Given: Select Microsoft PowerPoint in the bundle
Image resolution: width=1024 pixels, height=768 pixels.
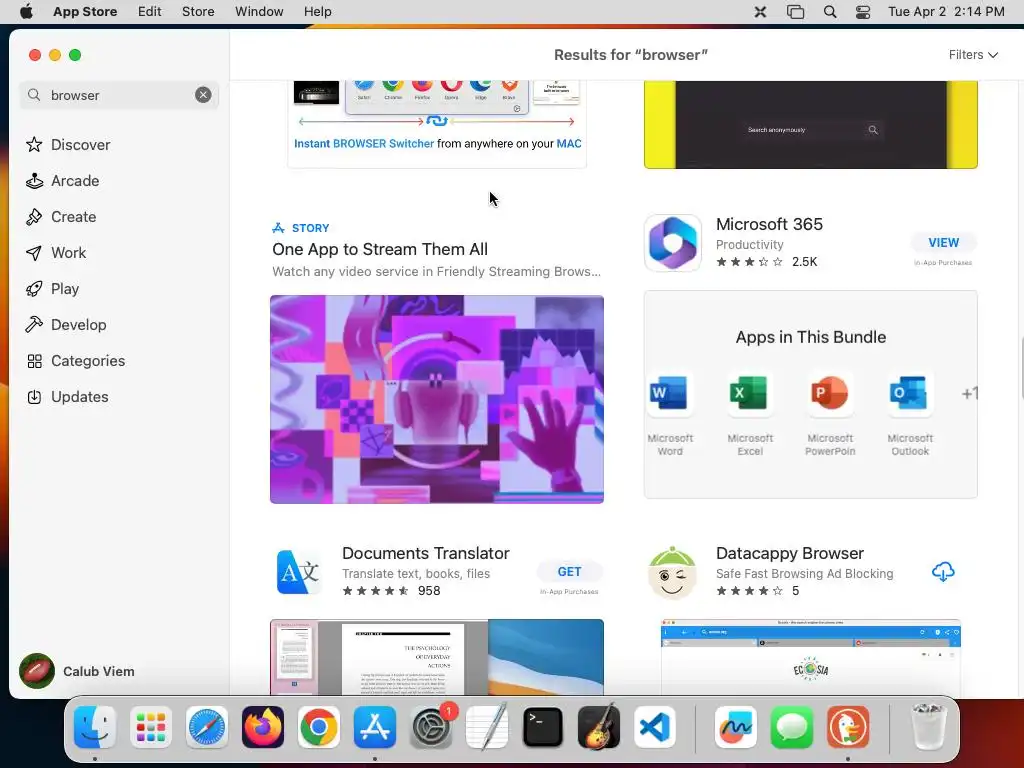Looking at the screenshot, I should click(x=830, y=414).
